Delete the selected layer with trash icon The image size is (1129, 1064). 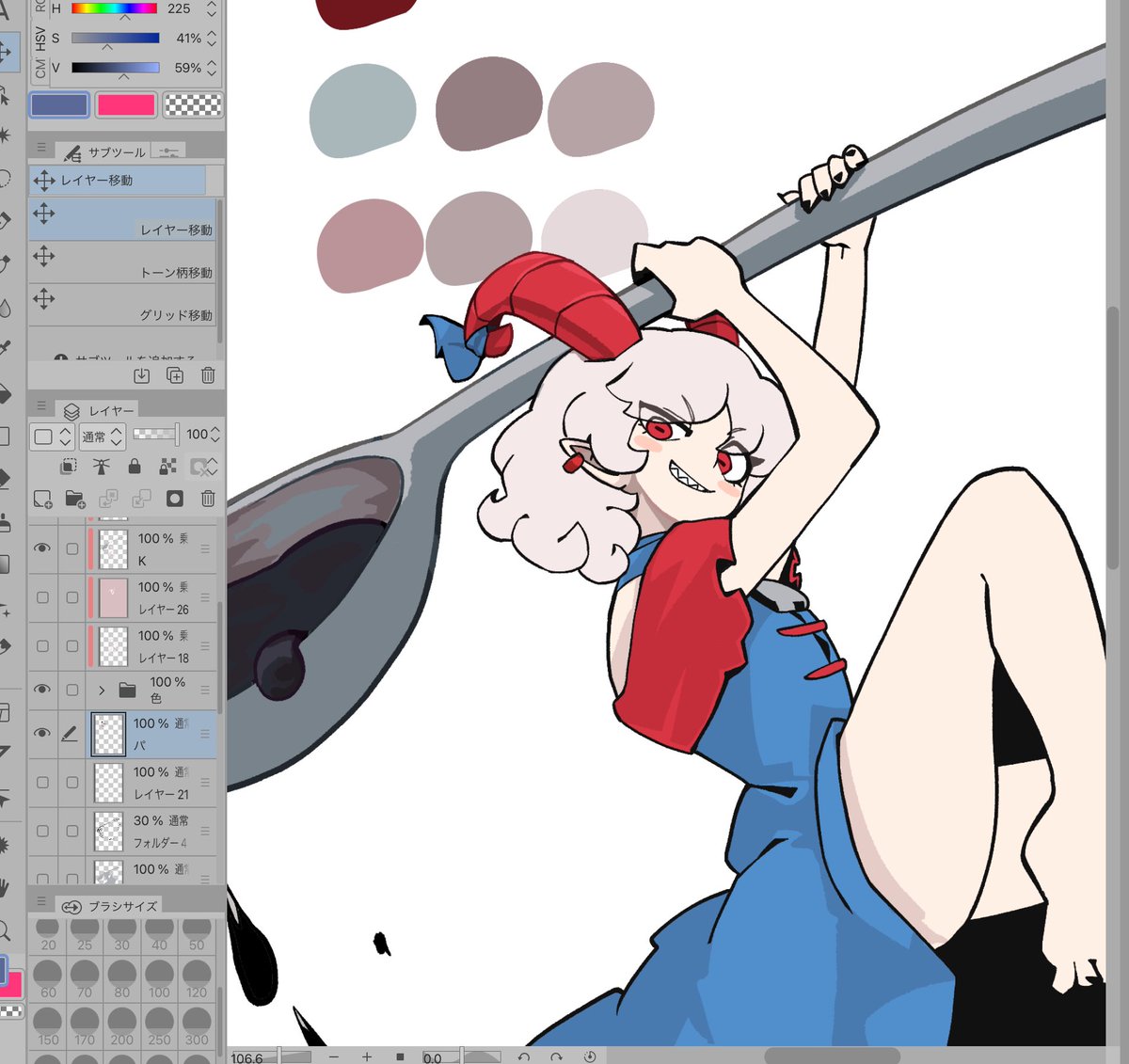pos(208,499)
